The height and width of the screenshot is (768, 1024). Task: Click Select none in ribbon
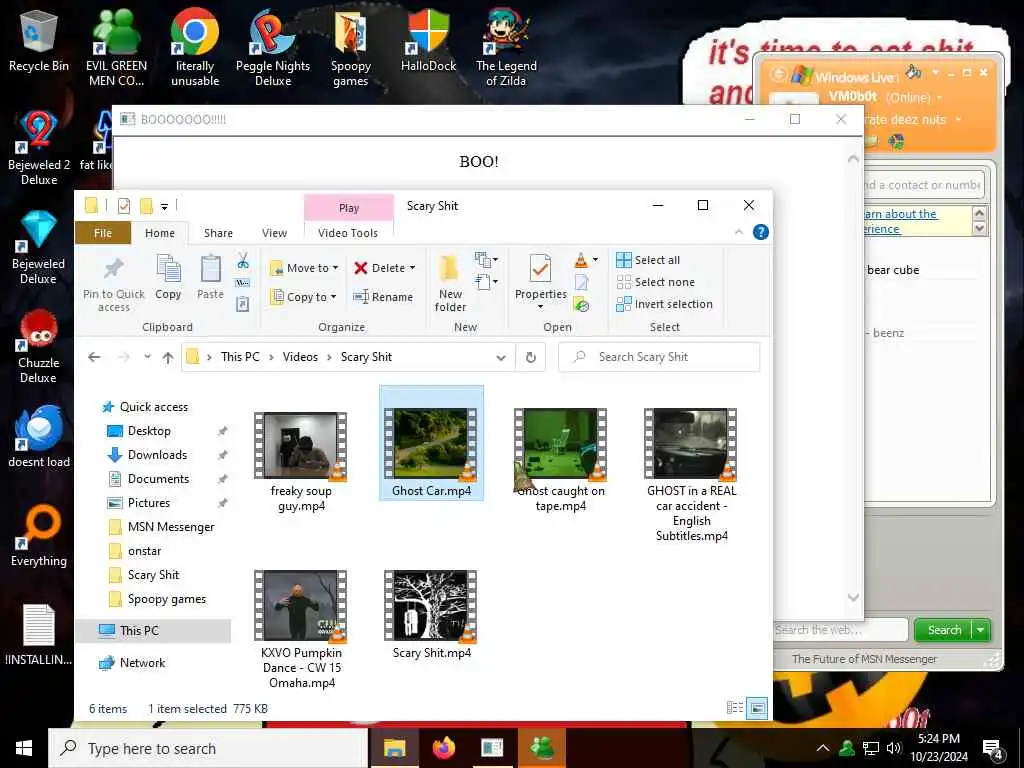[x=656, y=282]
